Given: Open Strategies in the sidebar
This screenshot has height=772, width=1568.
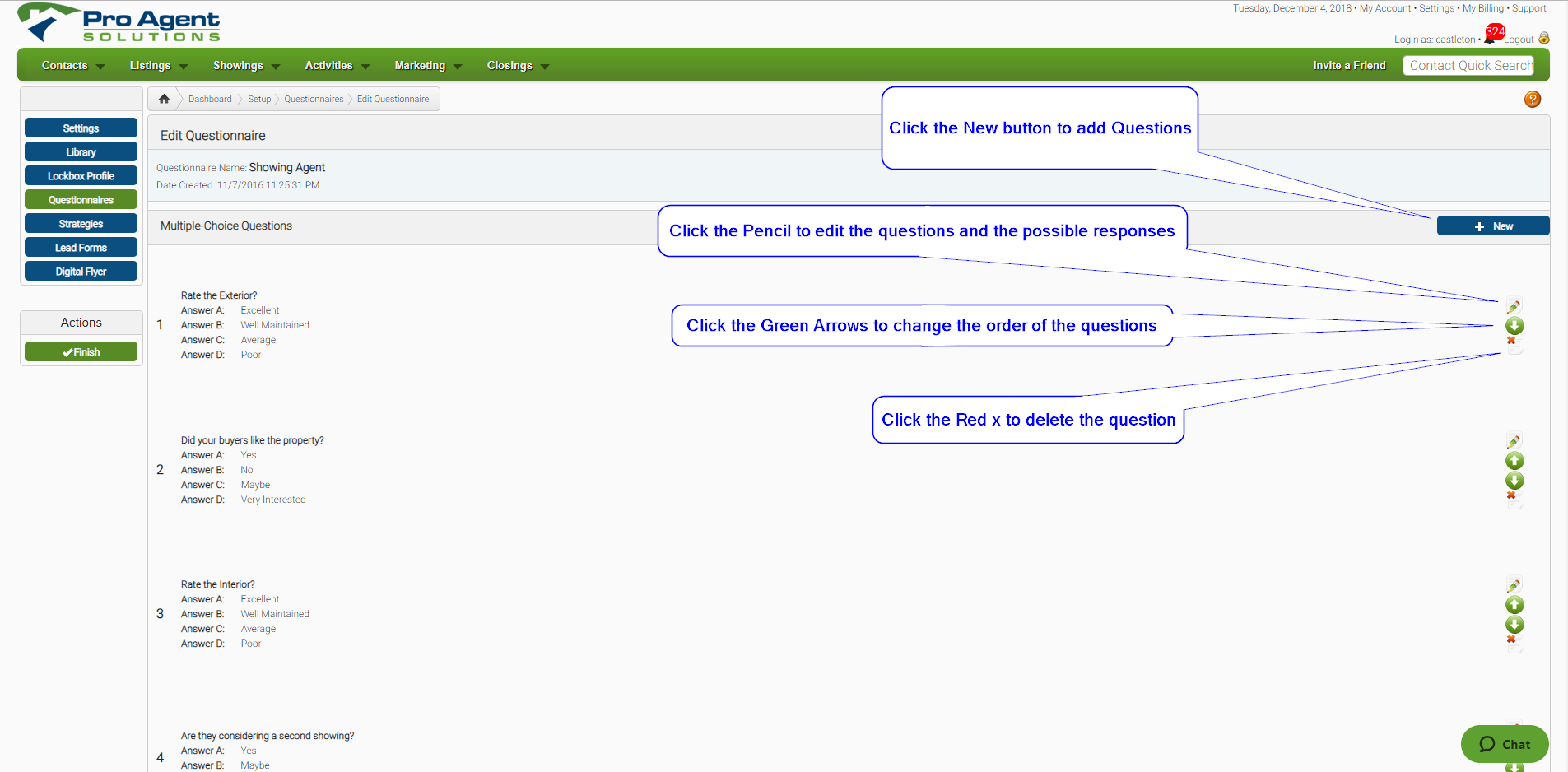Looking at the screenshot, I should click(x=81, y=224).
